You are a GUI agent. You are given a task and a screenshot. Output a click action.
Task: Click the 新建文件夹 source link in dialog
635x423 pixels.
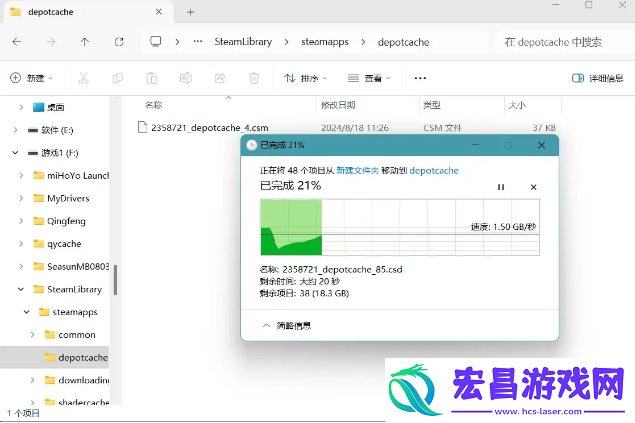(x=358, y=170)
